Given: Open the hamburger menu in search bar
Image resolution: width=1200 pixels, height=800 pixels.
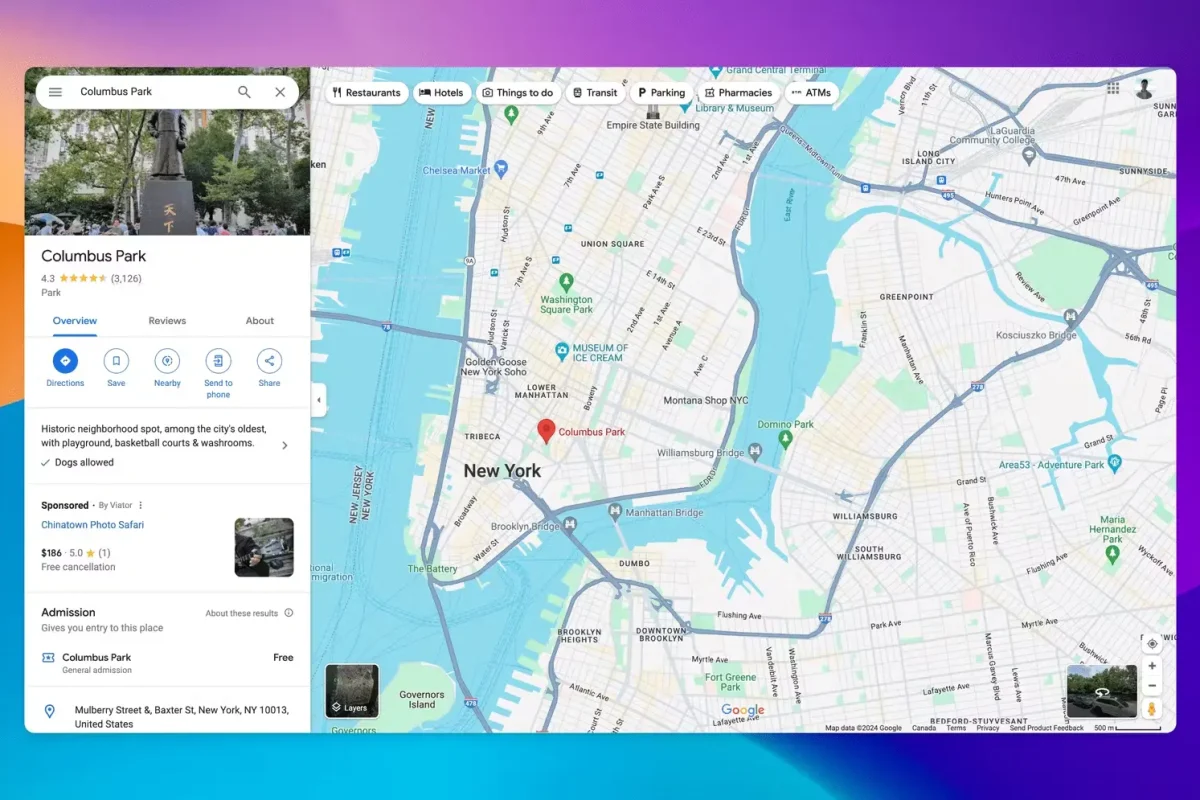Looking at the screenshot, I should point(56,92).
